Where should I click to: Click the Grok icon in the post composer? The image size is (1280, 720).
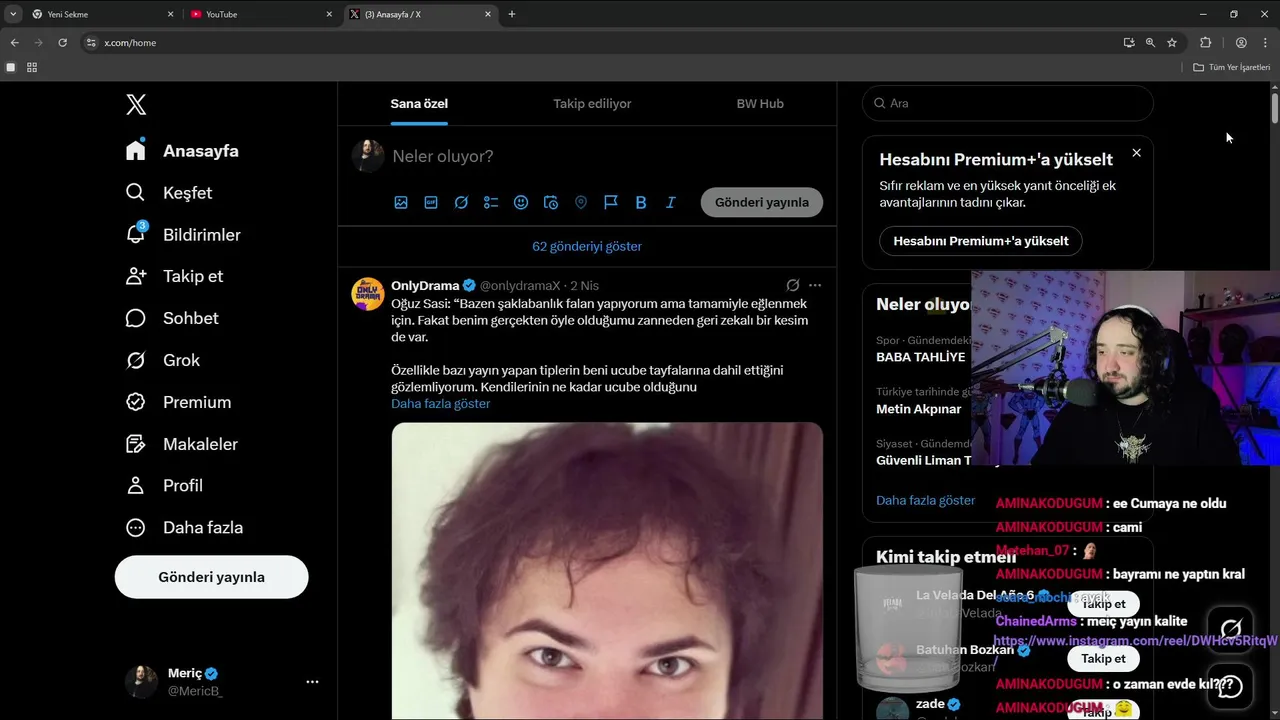tap(461, 202)
